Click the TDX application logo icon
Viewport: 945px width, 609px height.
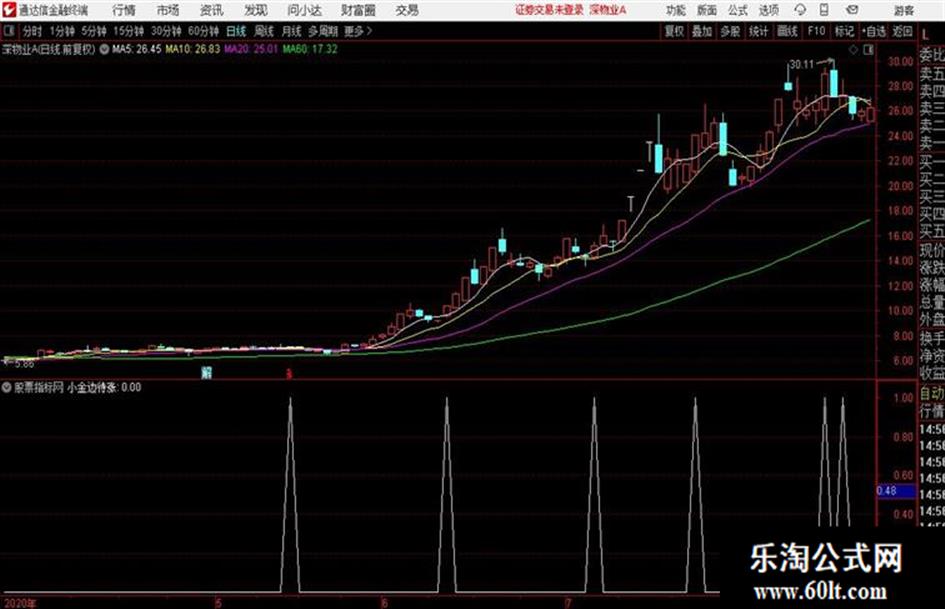click(8, 10)
